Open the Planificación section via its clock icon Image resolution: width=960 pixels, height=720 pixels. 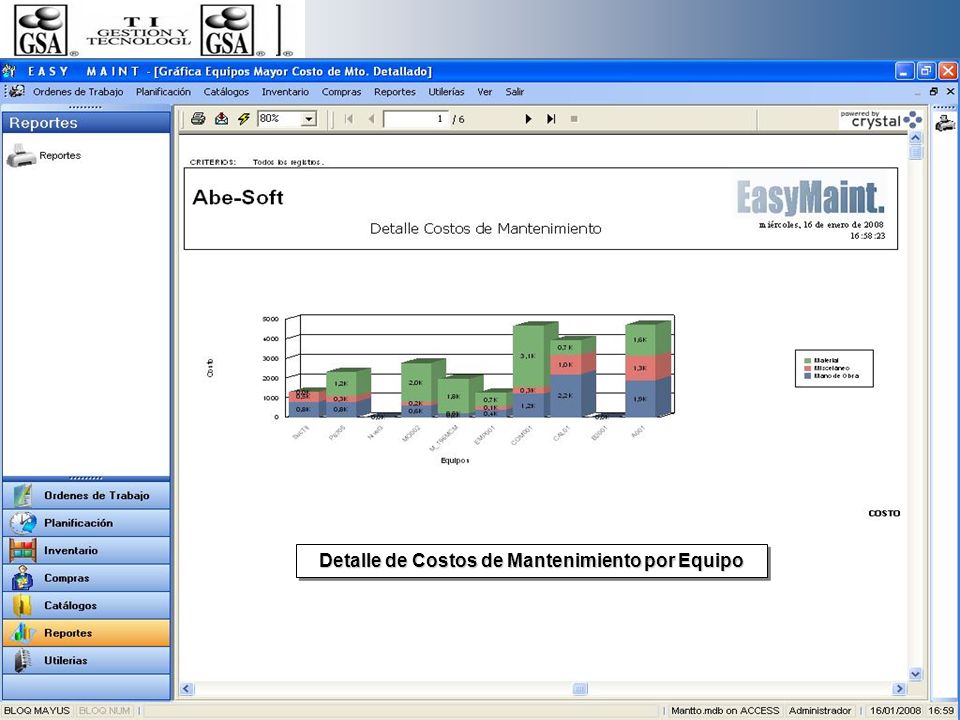[23, 523]
